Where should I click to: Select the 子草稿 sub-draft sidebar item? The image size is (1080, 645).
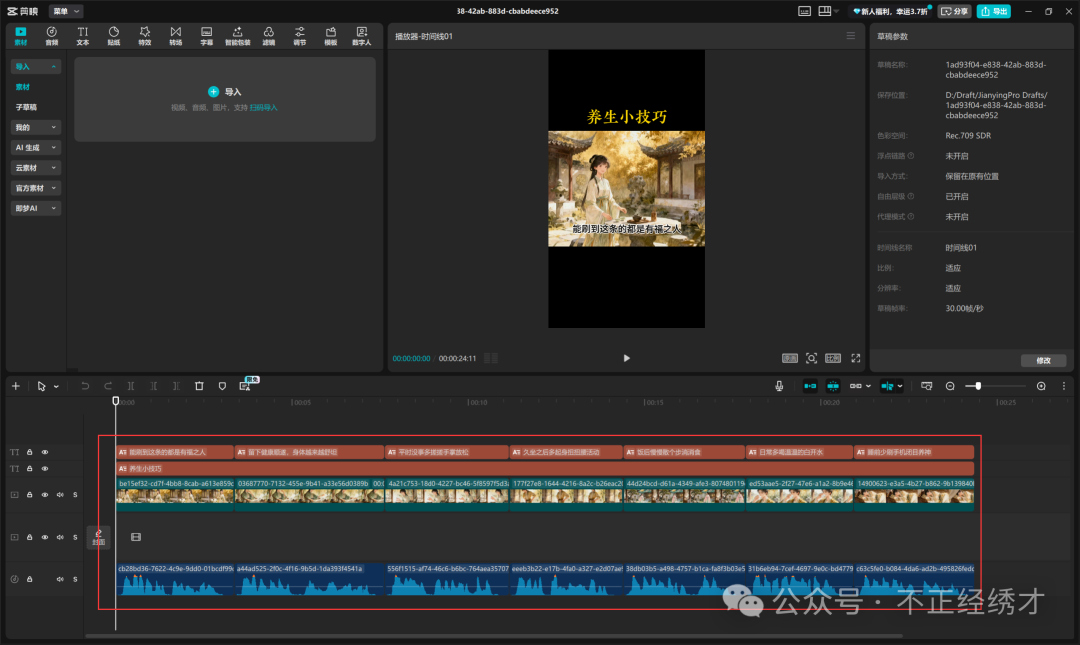pos(26,108)
